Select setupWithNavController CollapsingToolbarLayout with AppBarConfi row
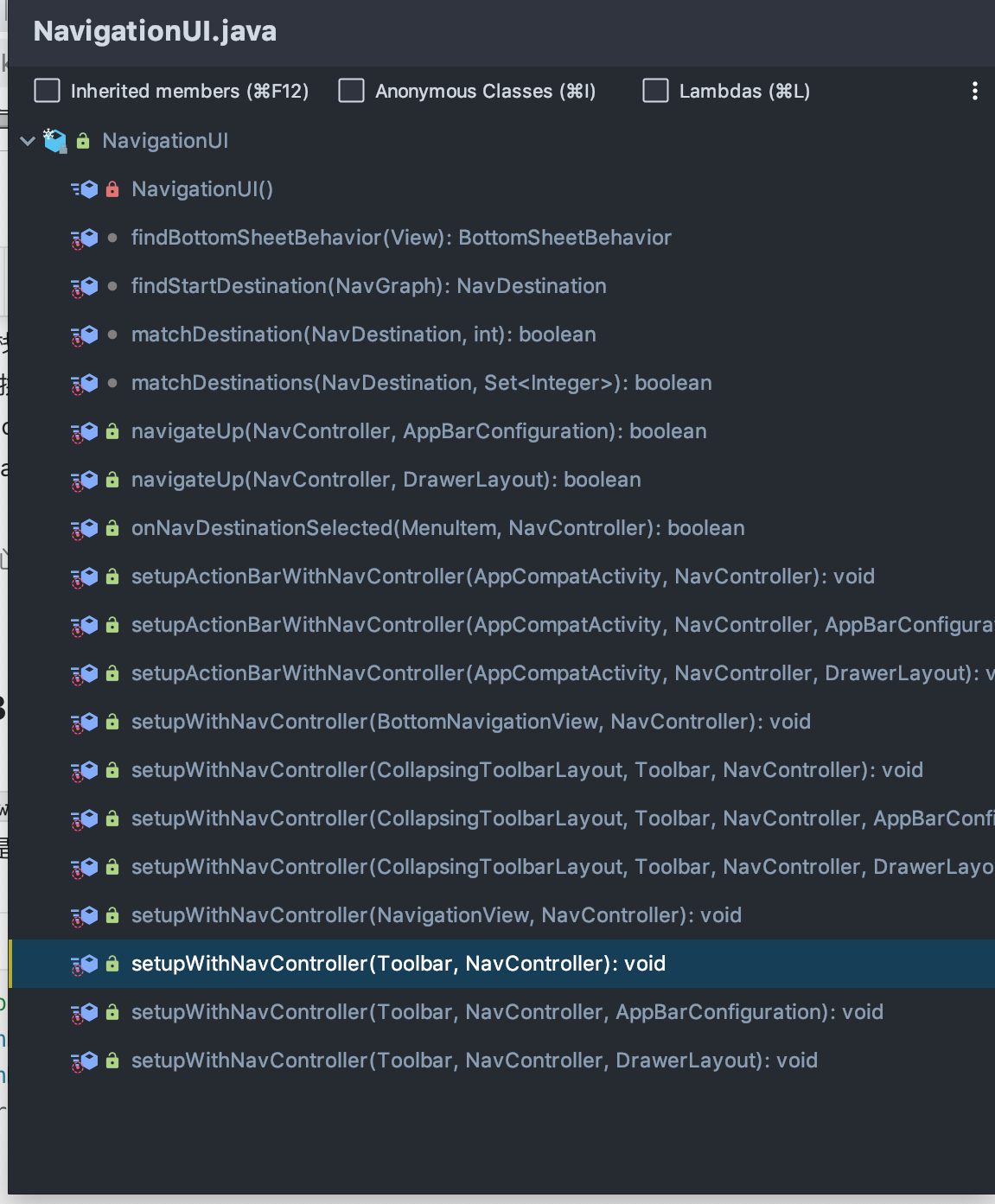The height and width of the screenshot is (1204, 995). pos(501,819)
